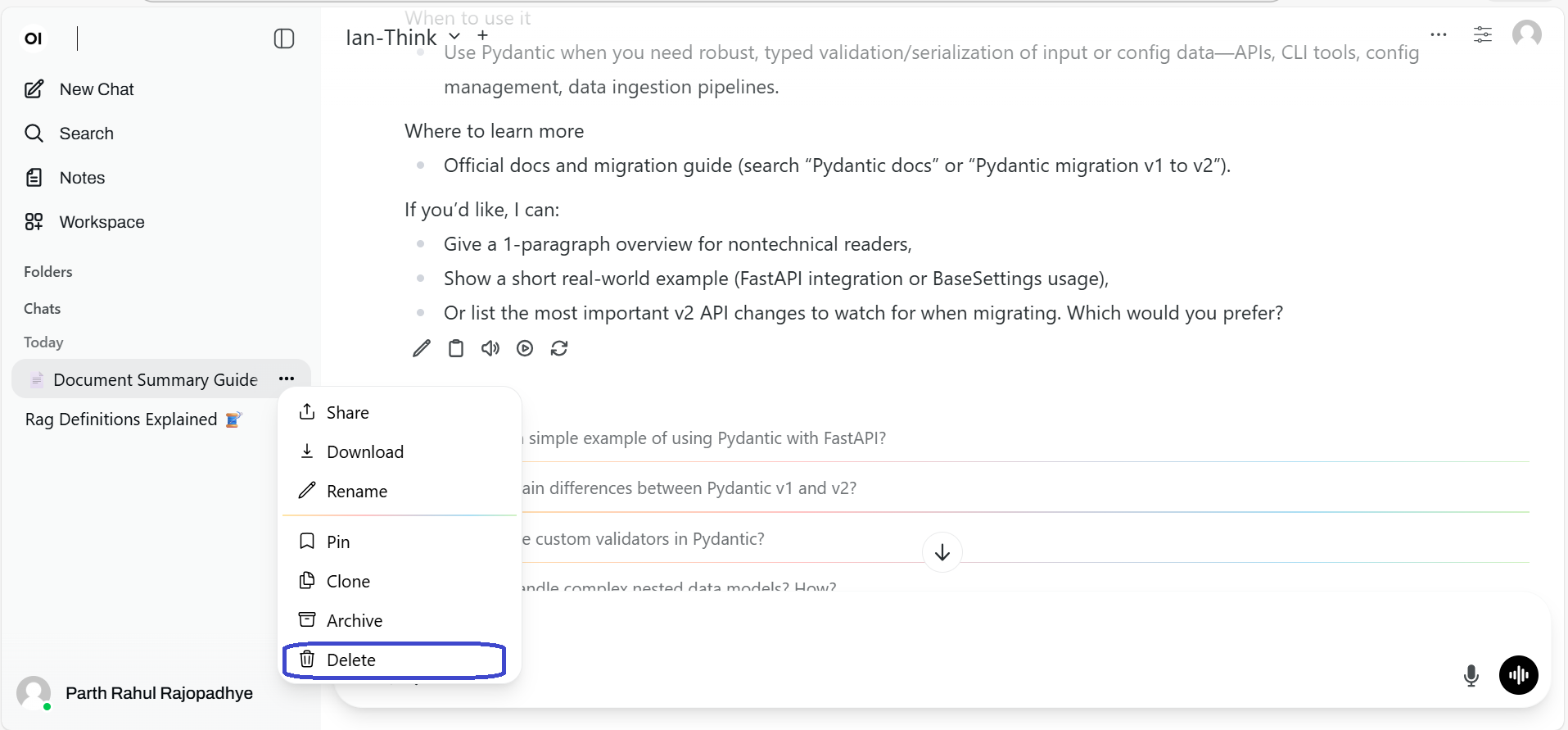Jump to the bottom with the down arrow button
Viewport: 1568px width, 730px height.
coord(942,552)
